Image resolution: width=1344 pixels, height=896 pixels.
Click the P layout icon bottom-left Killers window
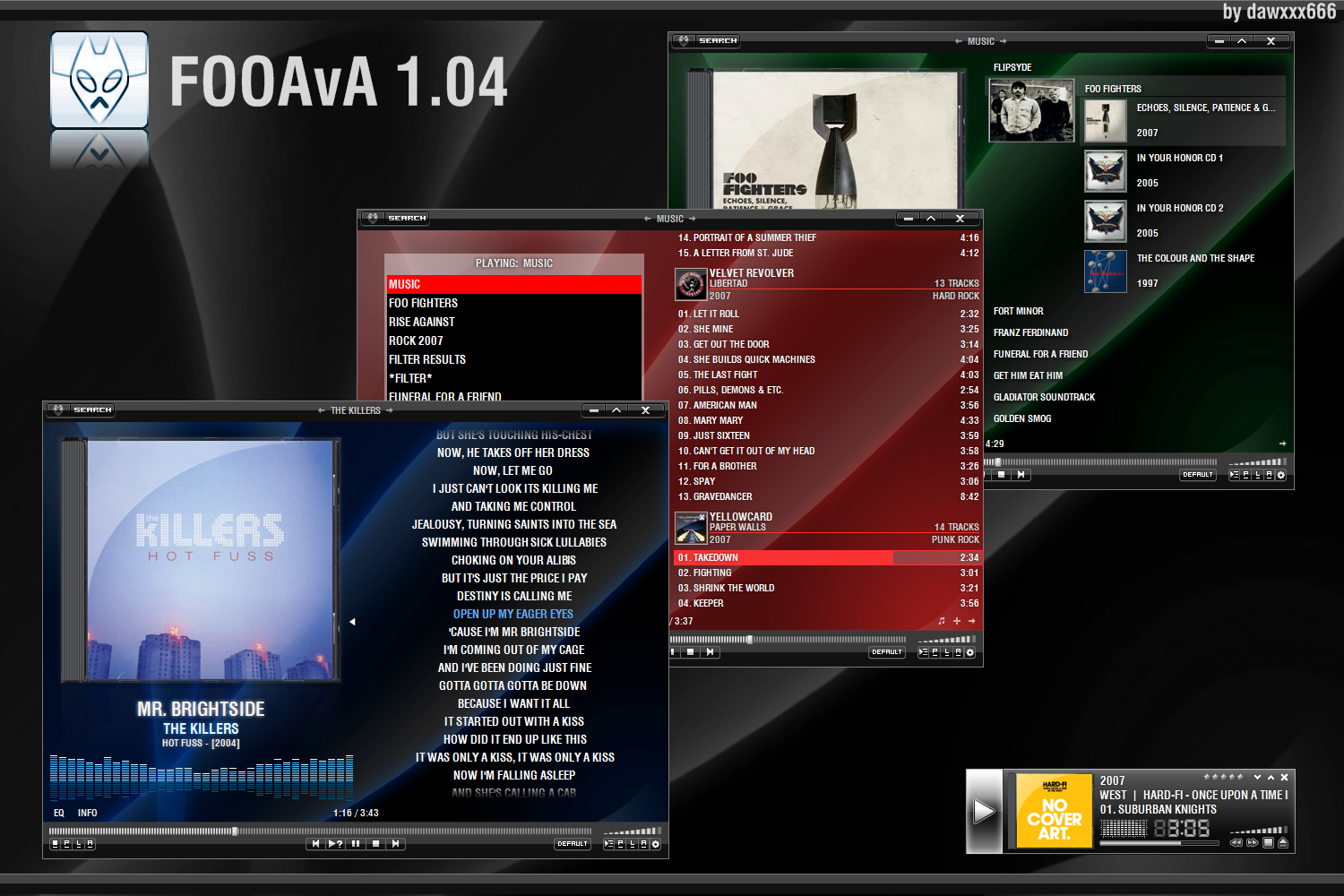click(x=66, y=843)
